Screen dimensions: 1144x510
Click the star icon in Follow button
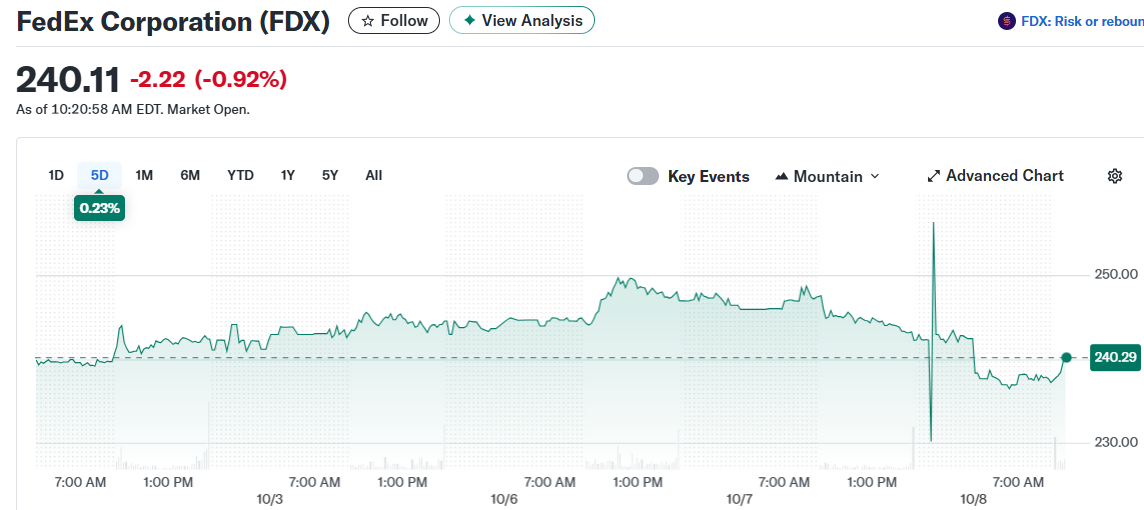pos(367,21)
